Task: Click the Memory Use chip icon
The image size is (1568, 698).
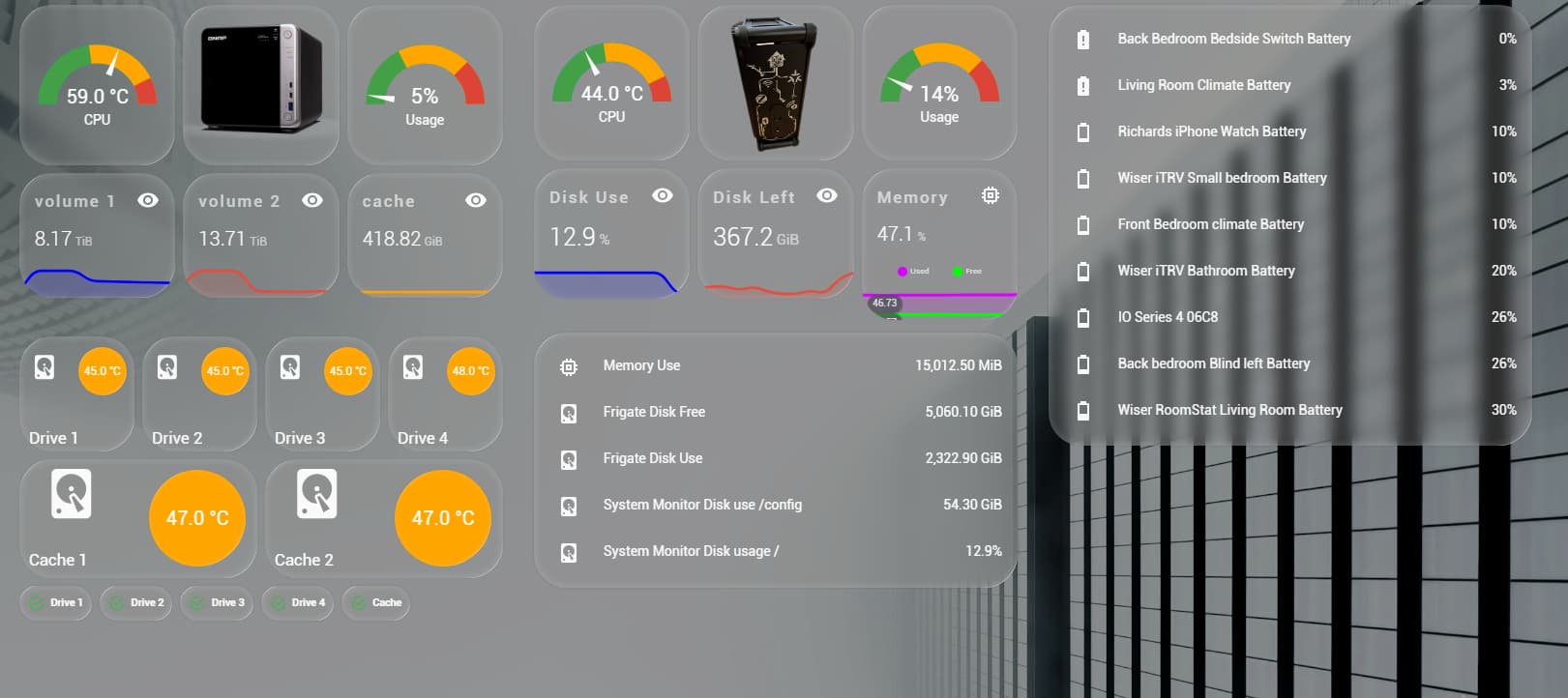Action: (x=569, y=366)
